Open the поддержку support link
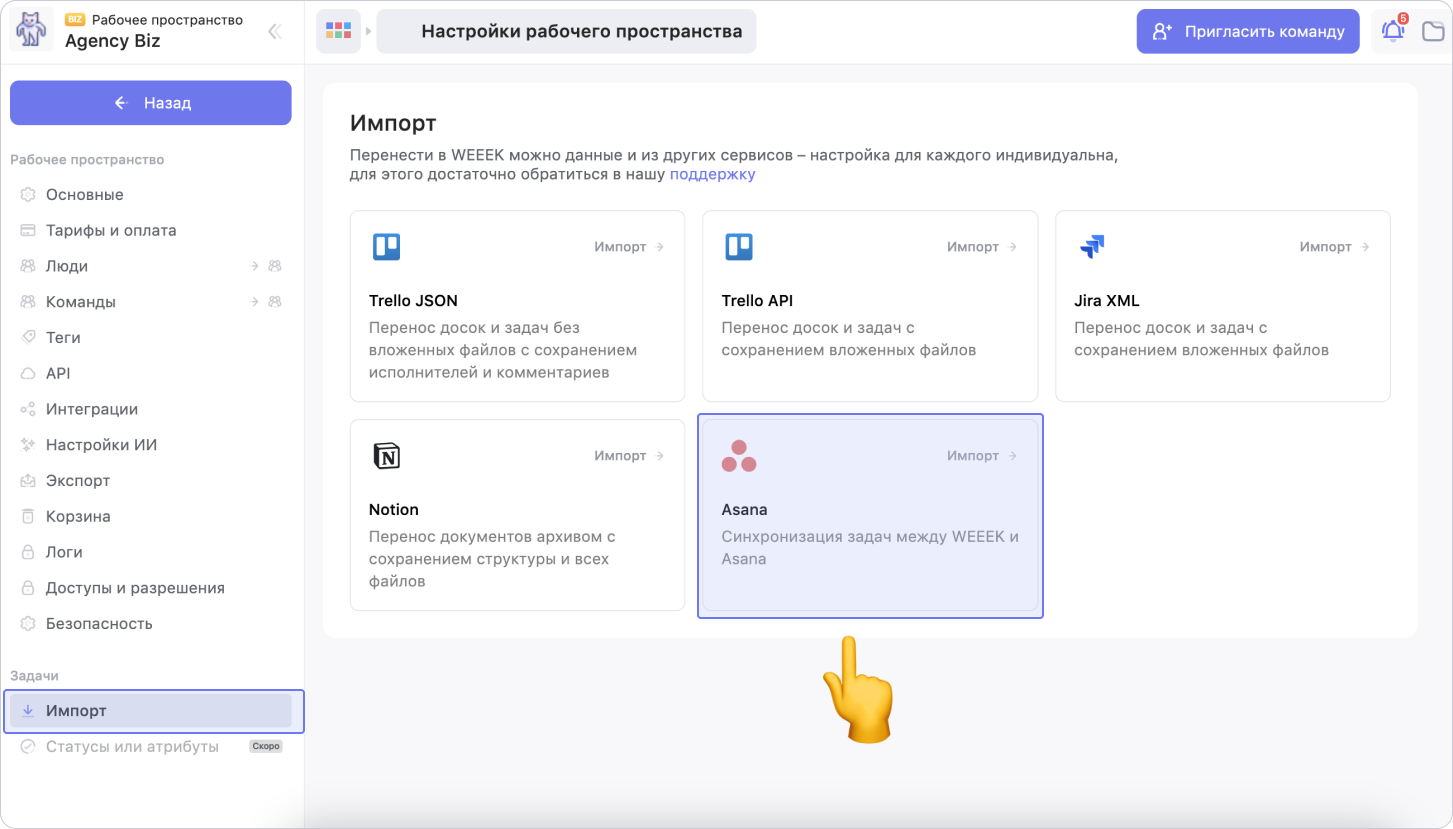This screenshot has height=829, width=1453. (x=712, y=174)
